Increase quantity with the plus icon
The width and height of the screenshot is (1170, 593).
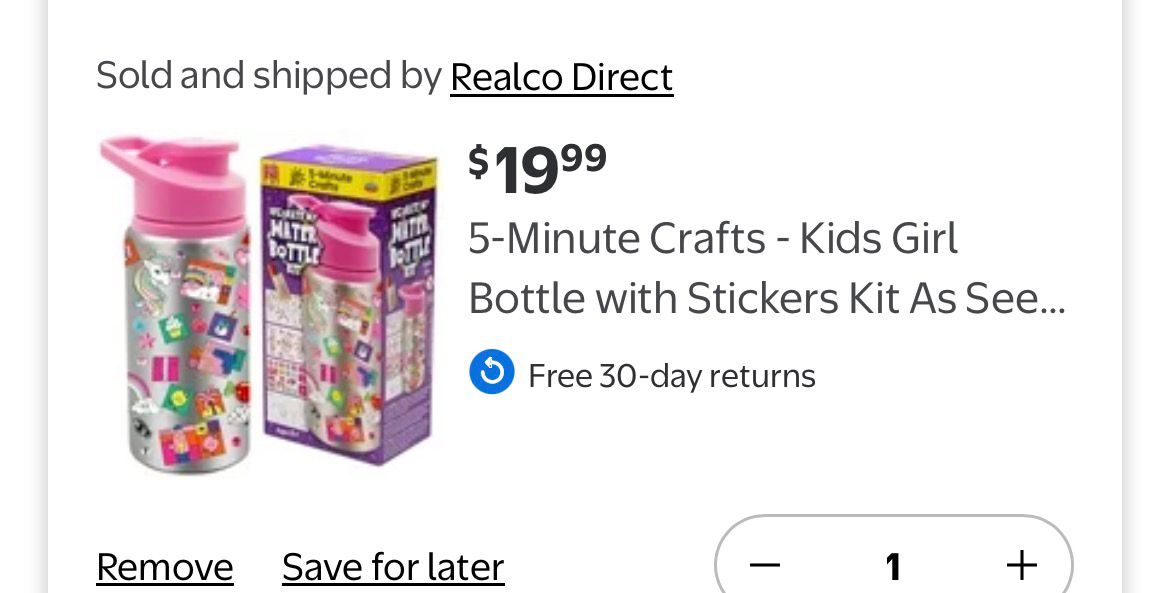(x=1021, y=566)
